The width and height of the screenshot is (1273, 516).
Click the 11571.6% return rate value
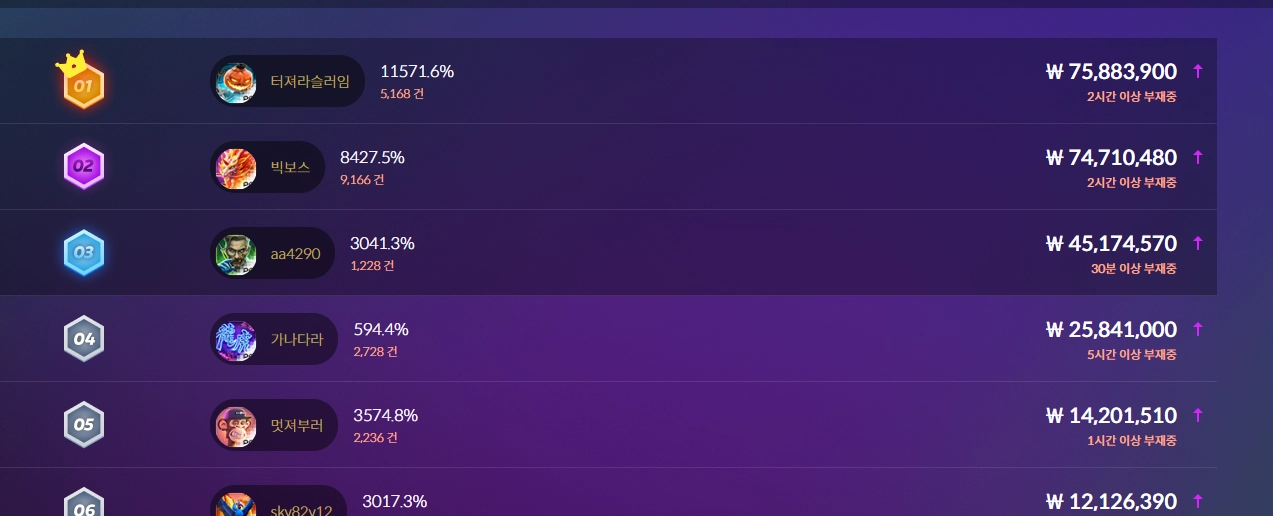click(417, 71)
